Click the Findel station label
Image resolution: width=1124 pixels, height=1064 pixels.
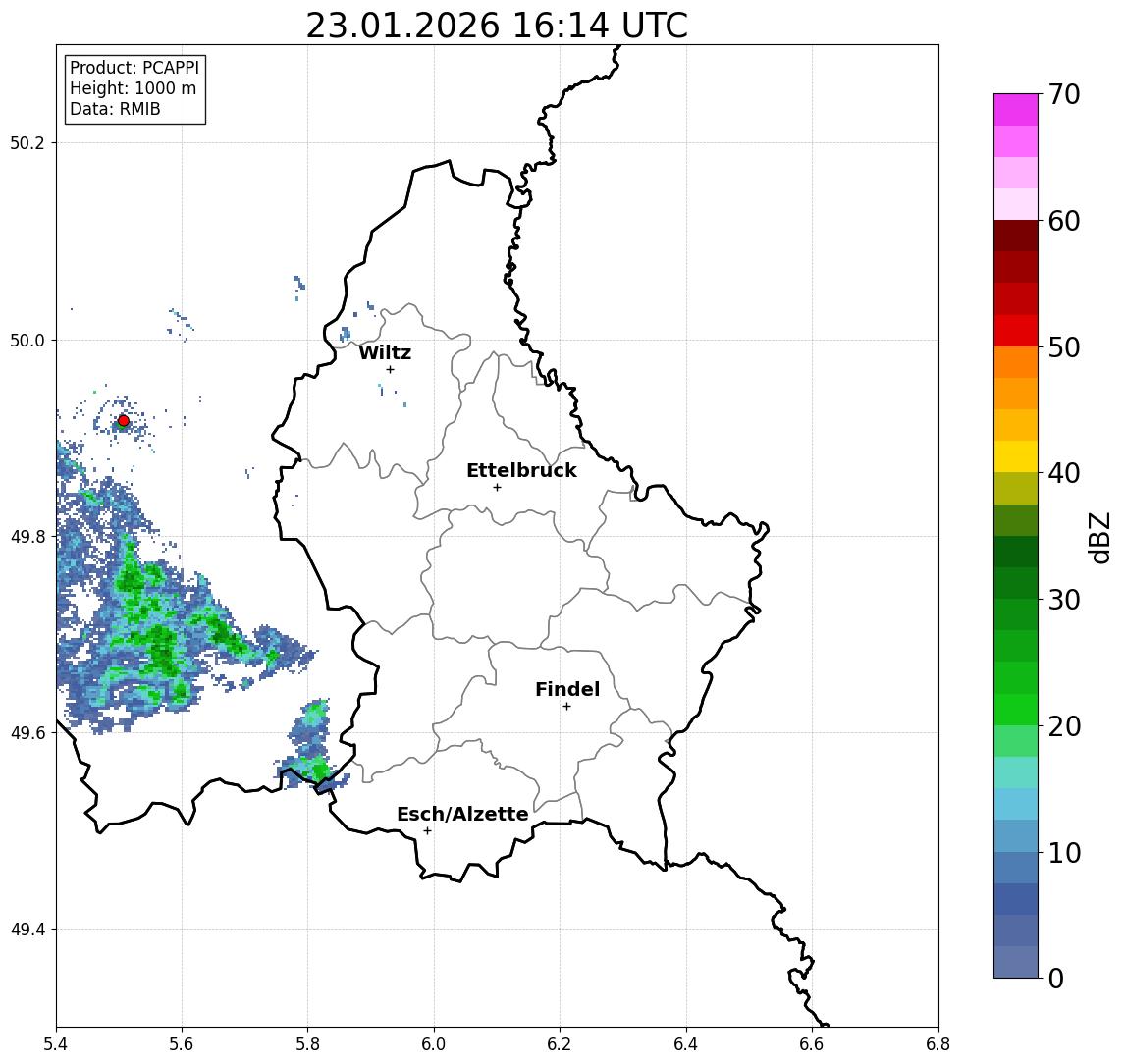pyautogui.click(x=567, y=690)
